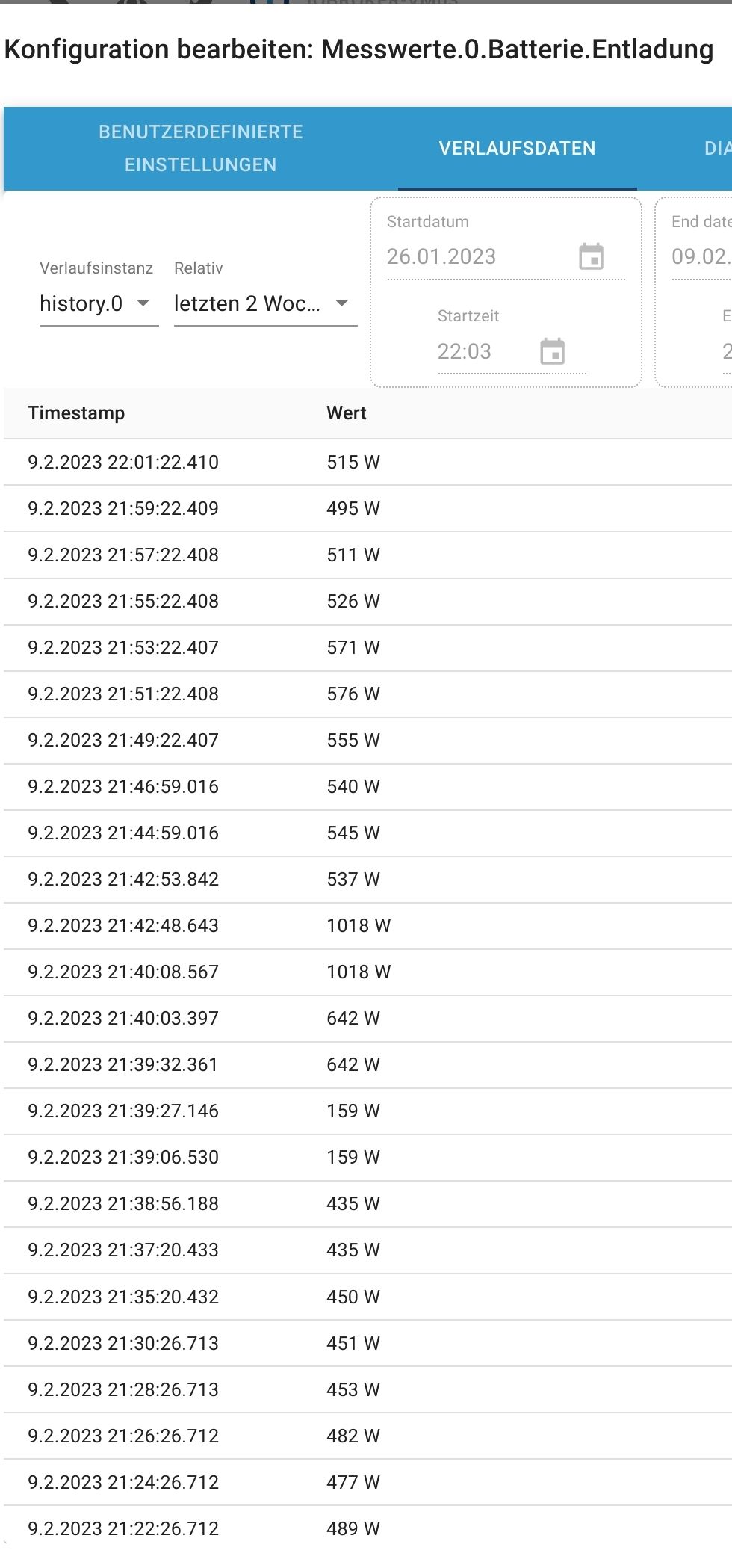Click the Wert column header

tap(347, 413)
